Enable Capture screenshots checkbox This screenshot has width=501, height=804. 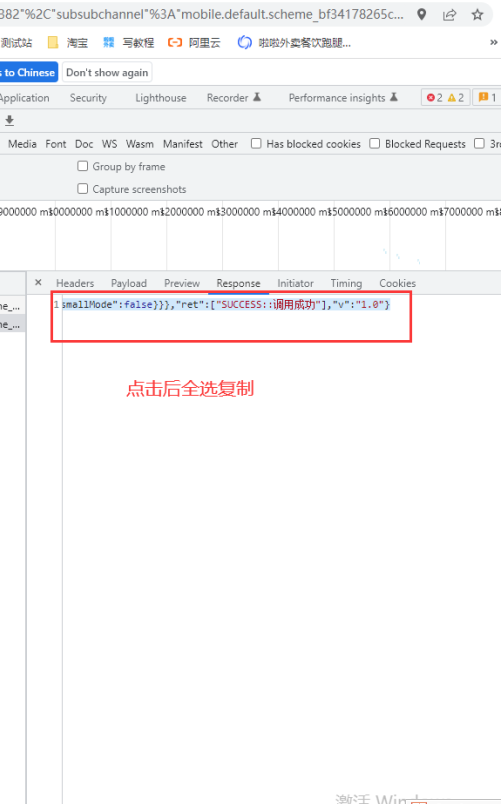tap(83, 189)
